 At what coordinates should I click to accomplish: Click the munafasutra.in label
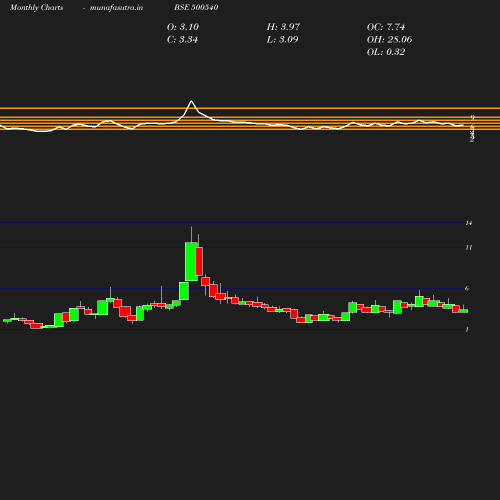coord(116,7)
